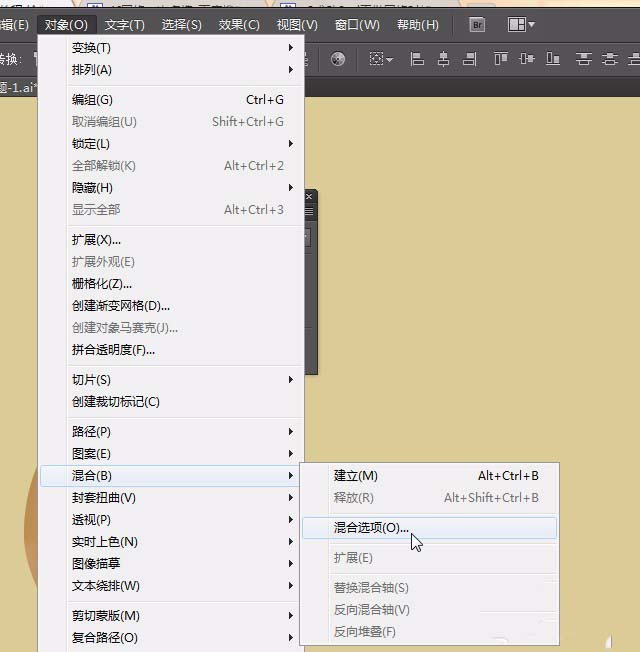Expand the 图案(E) submenu
Image resolution: width=640 pixels, height=652 pixels.
point(171,454)
